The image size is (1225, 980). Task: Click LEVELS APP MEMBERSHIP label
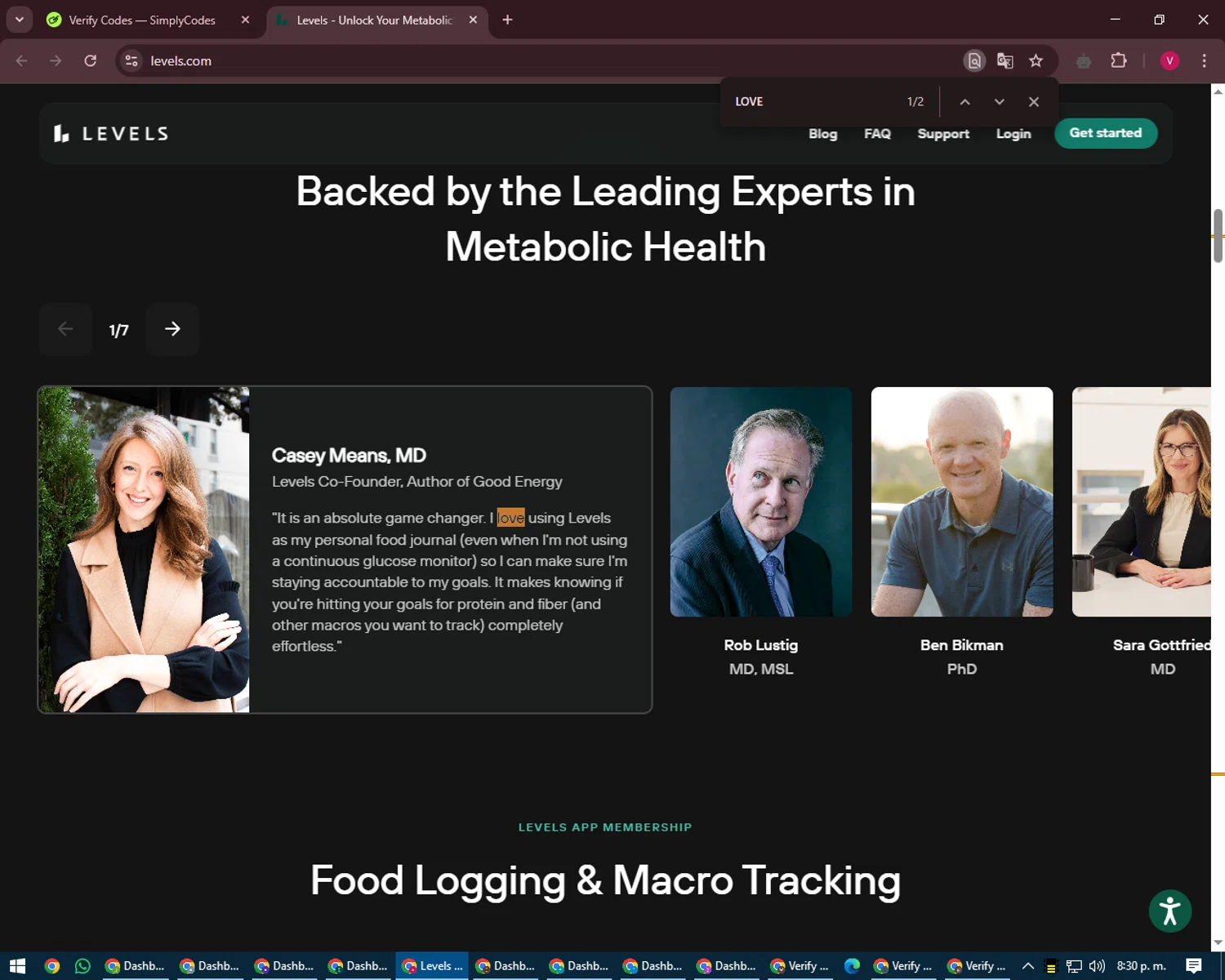[605, 827]
